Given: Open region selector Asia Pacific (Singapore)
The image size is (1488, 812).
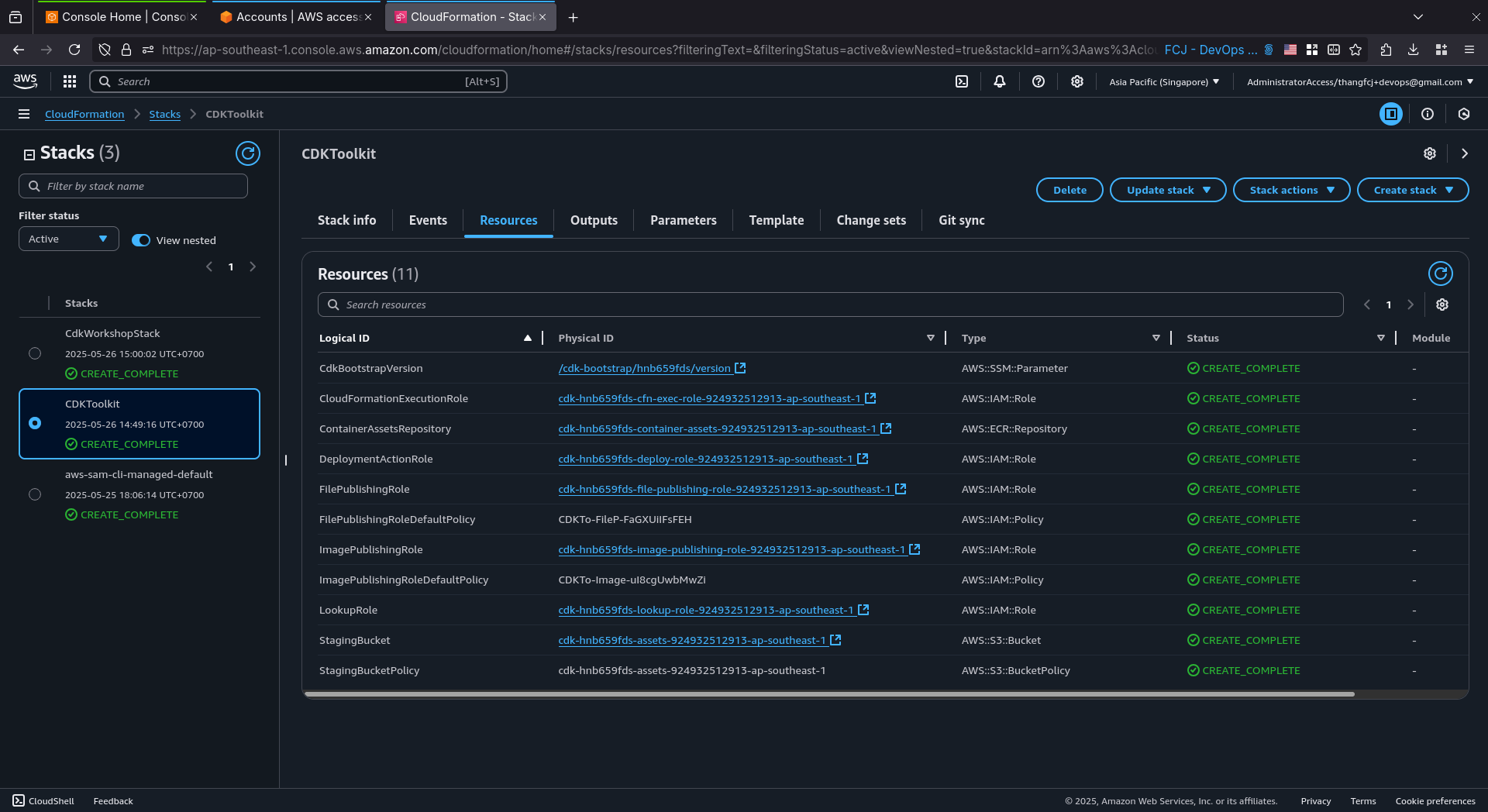Looking at the screenshot, I should tap(1164, 81).
